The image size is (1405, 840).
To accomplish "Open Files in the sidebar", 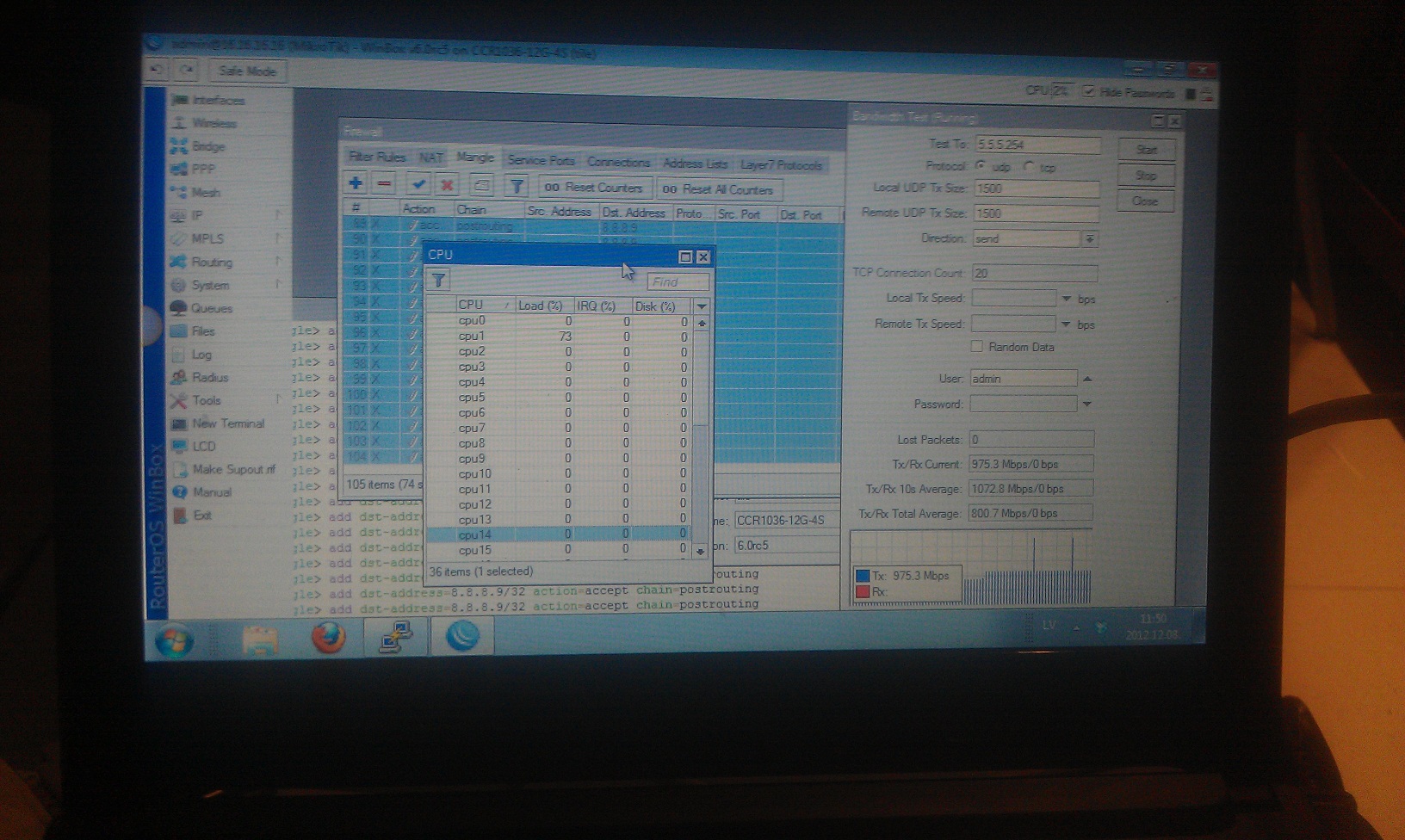I will click(x=194, y=331).
